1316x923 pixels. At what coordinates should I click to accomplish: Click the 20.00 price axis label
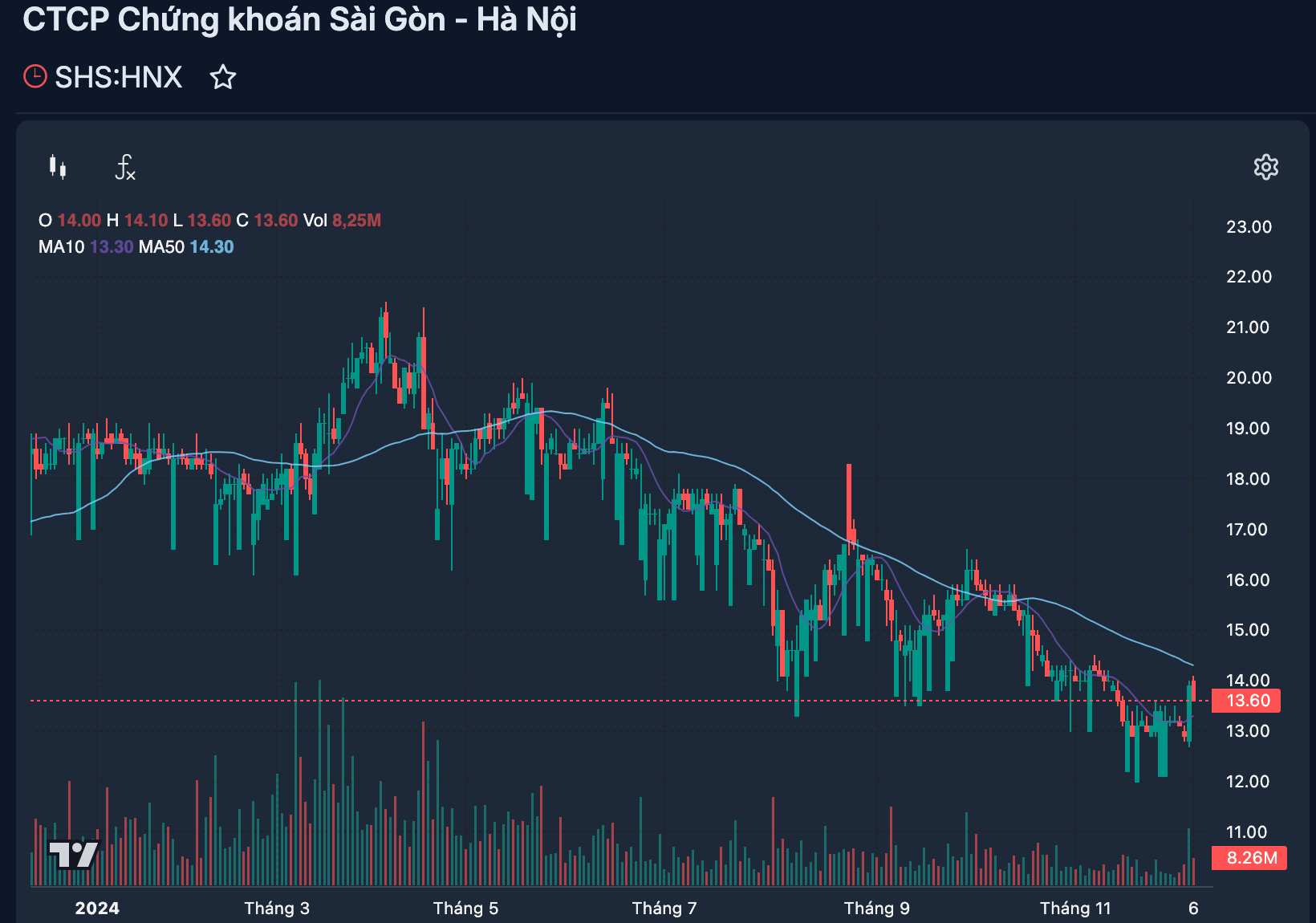pyautogui.click(x=1249, y=378)
